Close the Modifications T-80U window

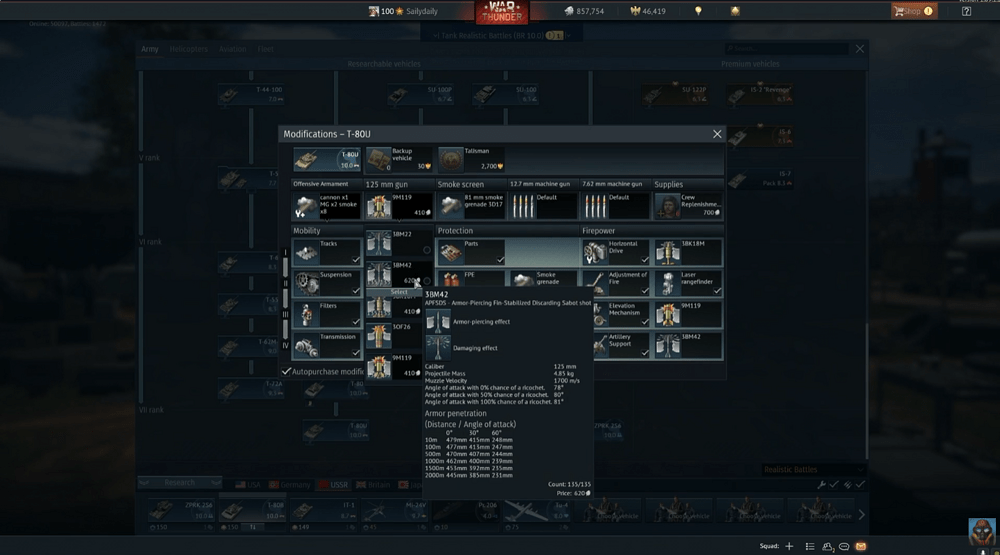coord(717,134)
